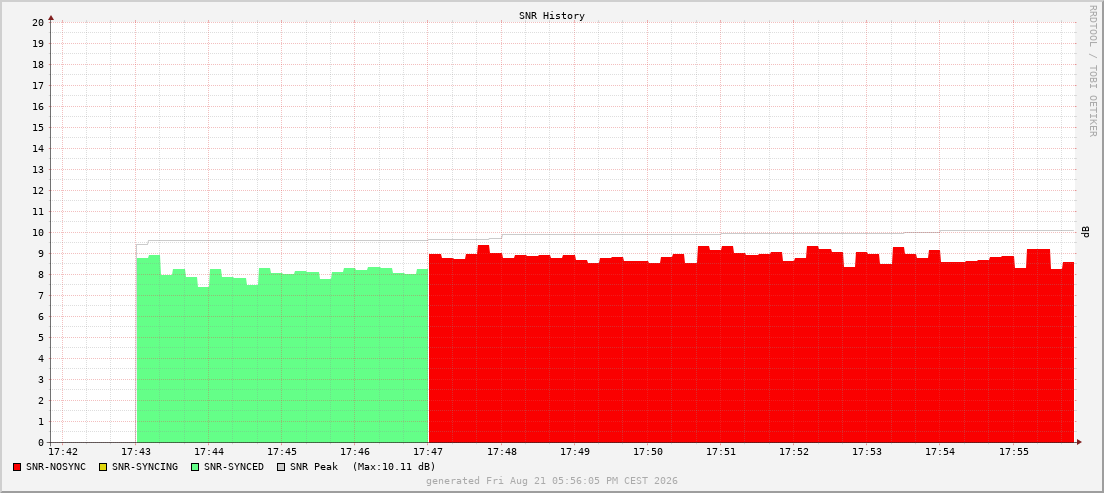Click the red SNR-NOSYNC legend swatch
This screenshot has width=1104, height=493.
tap(17, 467)
